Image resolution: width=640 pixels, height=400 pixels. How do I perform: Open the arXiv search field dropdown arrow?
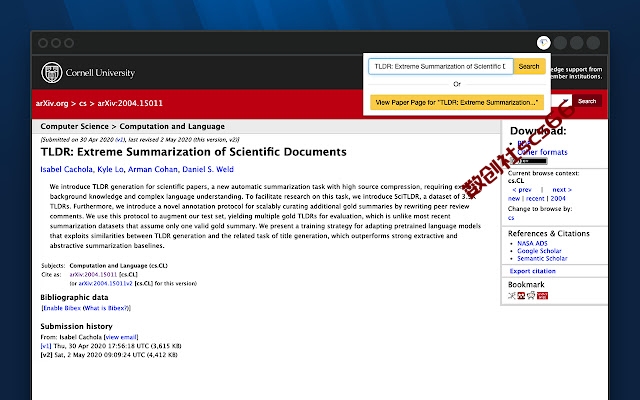click(x=565, y=101)
